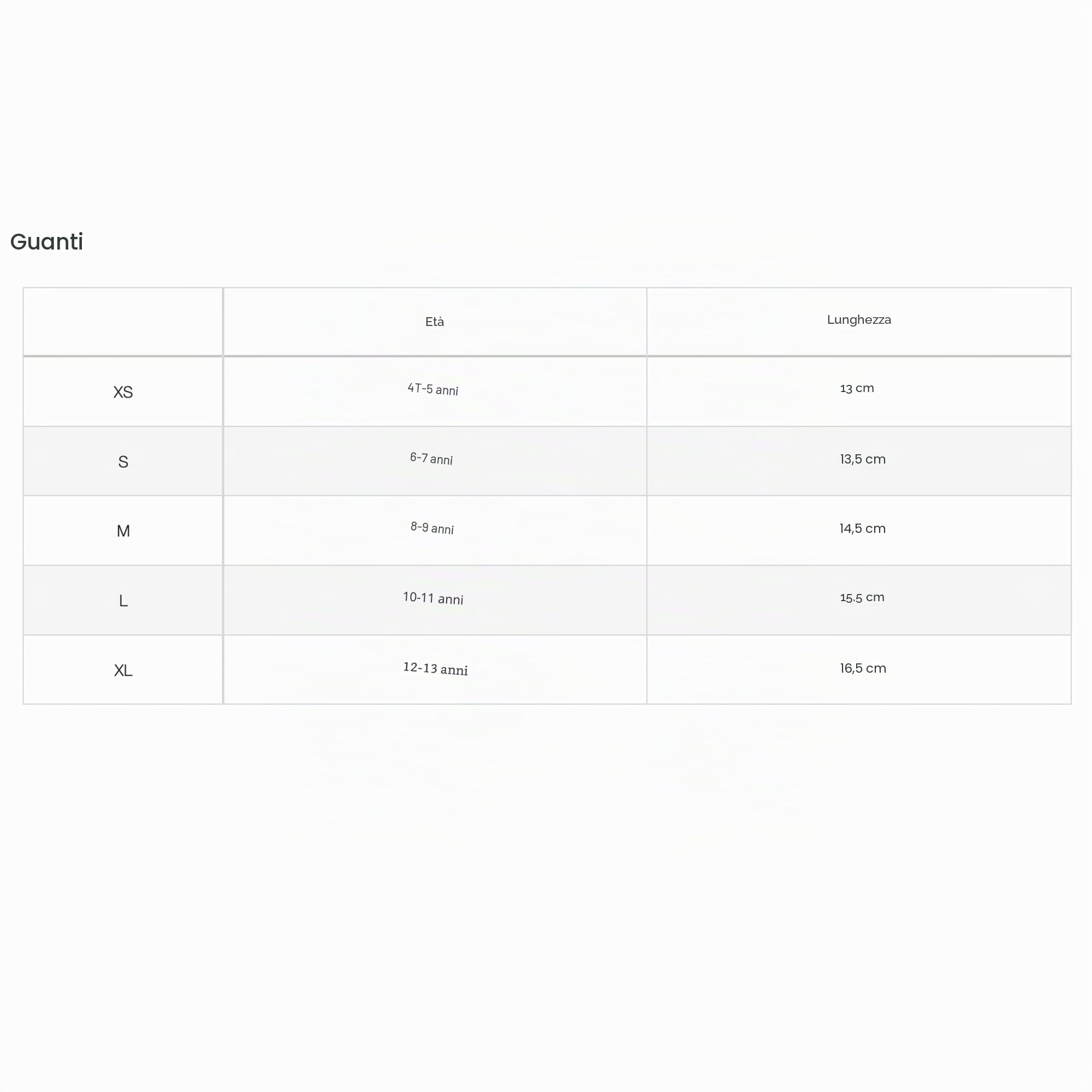Select the 12-13 anni cell

pyautogui.click(x=435, y=669)
